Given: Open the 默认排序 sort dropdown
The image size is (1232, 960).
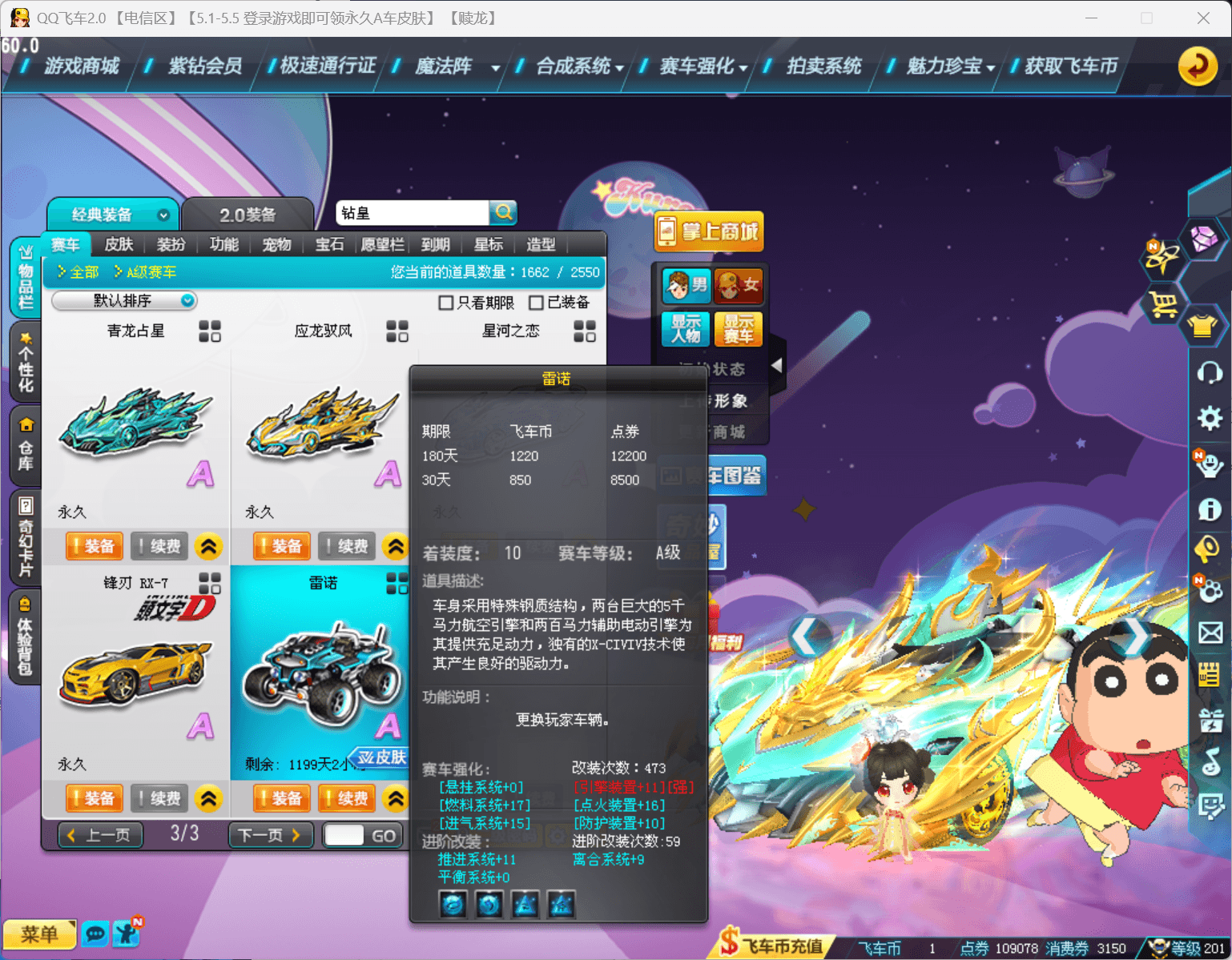Looking at the screenshot, I should point(124,300).
